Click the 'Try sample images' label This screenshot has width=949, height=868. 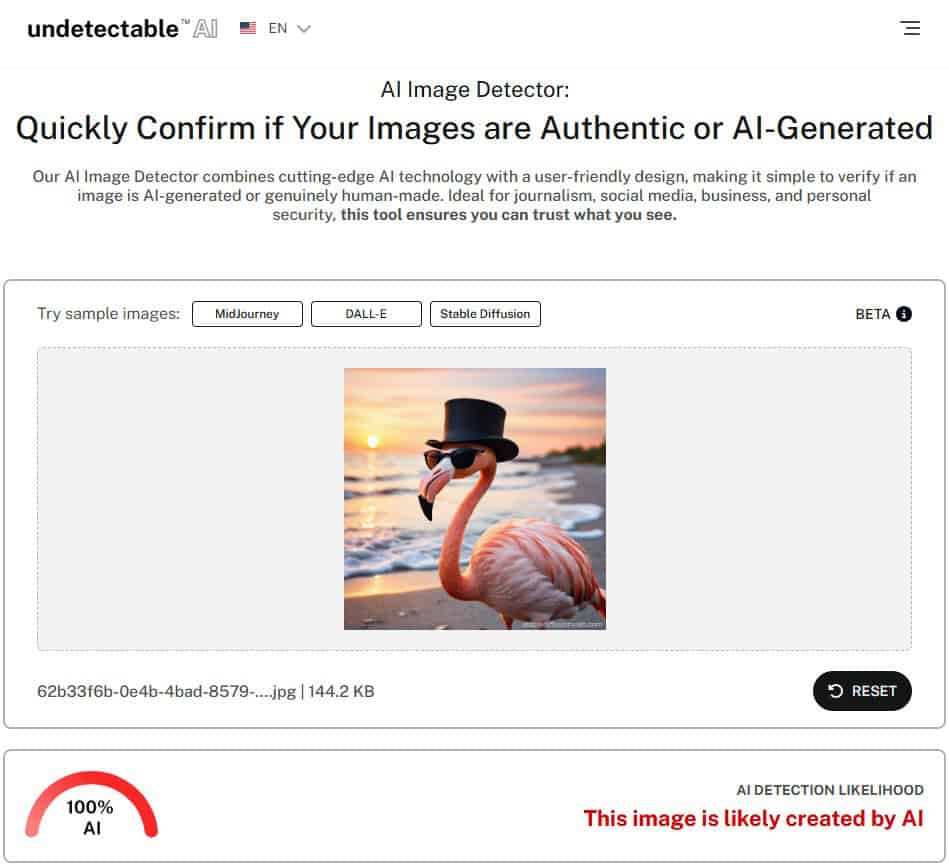108,314
